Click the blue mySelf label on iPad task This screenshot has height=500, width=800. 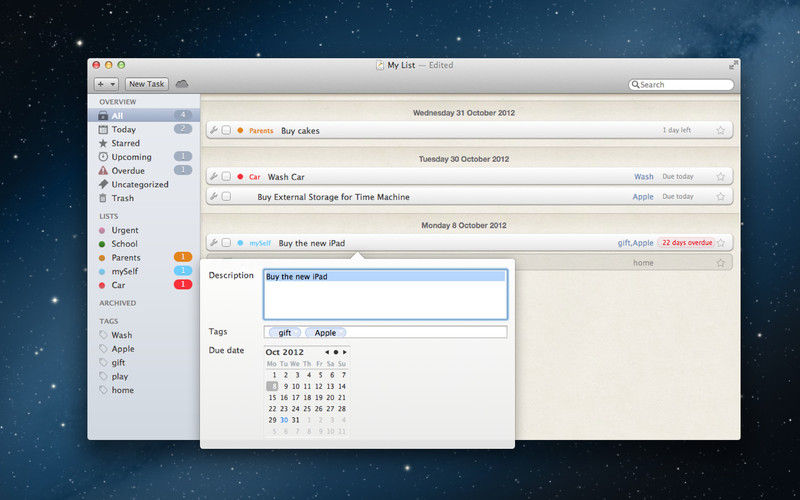point(260,243)
